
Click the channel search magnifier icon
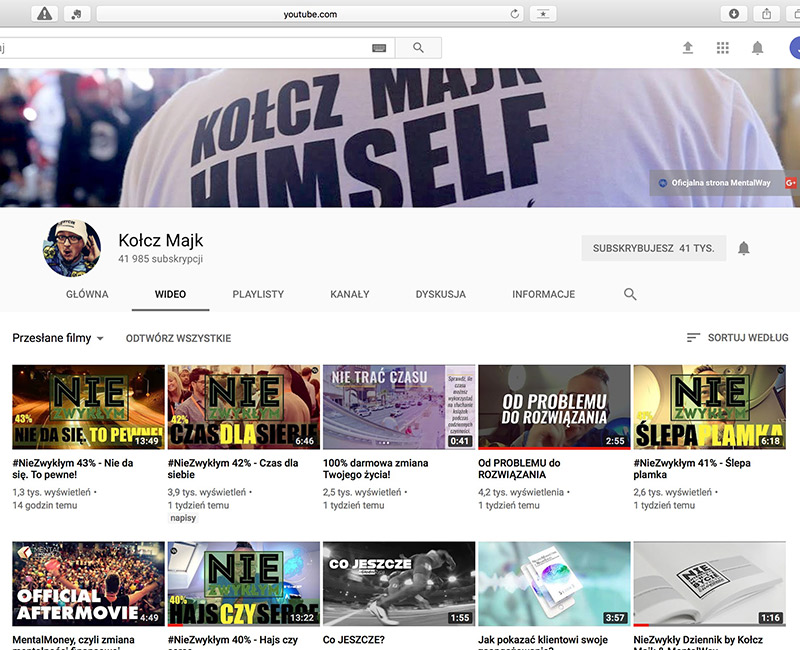pos(630,294)
